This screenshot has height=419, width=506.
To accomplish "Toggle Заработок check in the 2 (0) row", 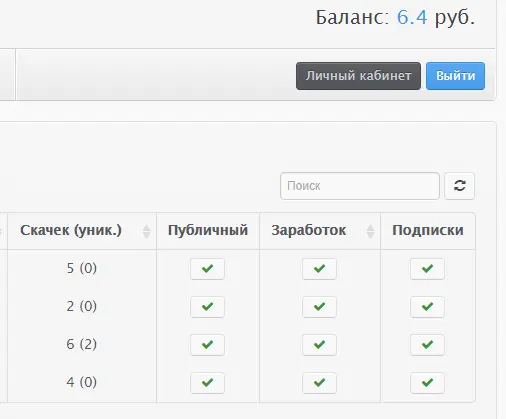I will (319, 307).
